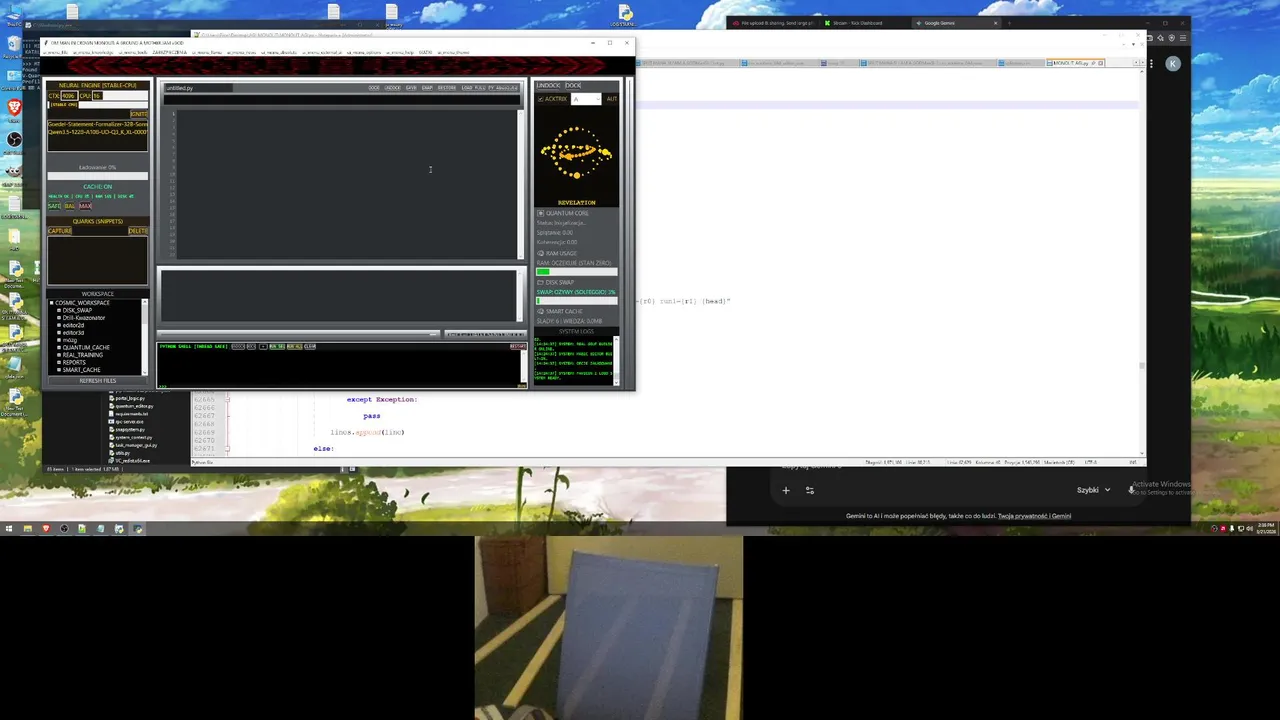
Task: Click the Brave icon on the desktop
Action: coord(14,107)
